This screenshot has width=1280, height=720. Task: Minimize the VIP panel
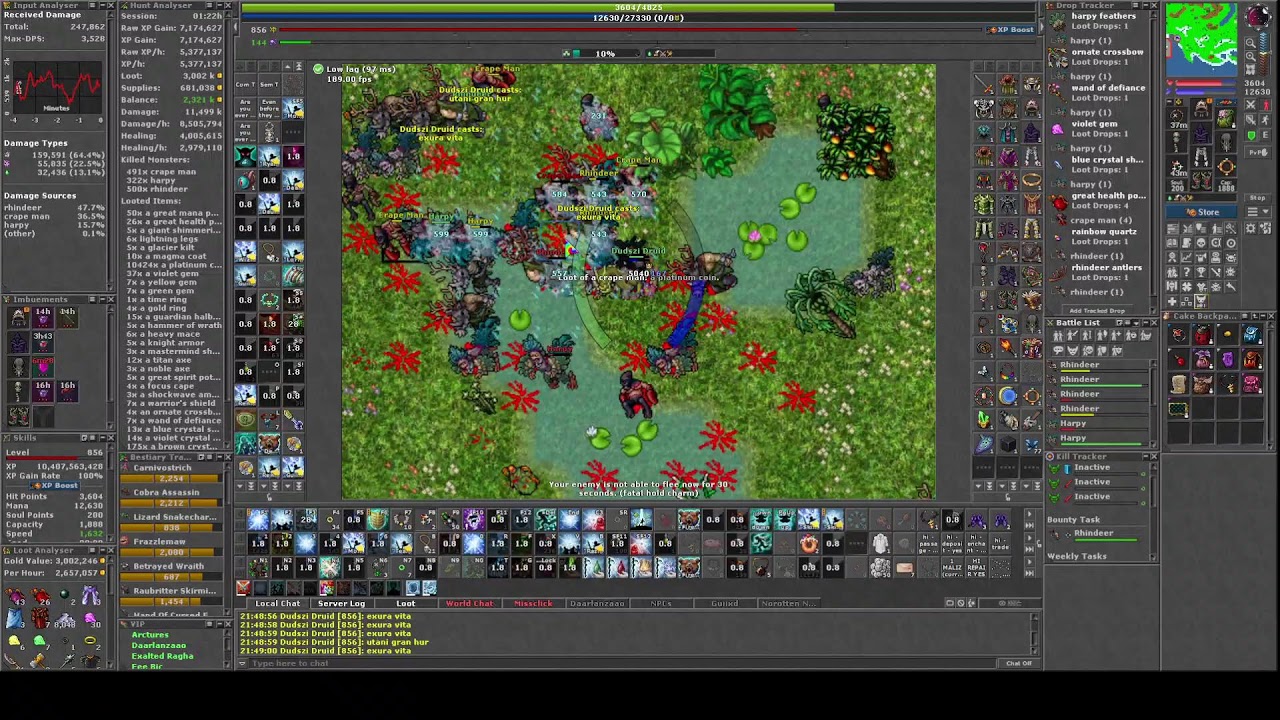pos(220,624)
